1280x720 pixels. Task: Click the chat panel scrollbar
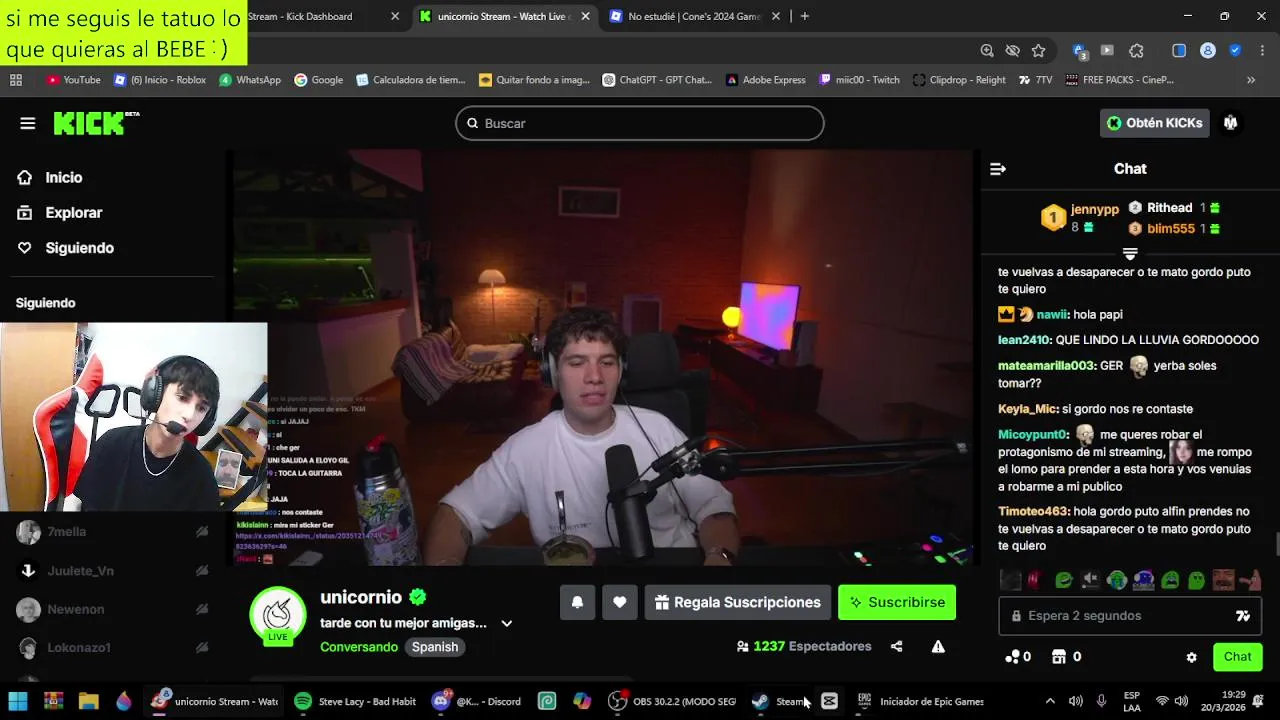1276,545
